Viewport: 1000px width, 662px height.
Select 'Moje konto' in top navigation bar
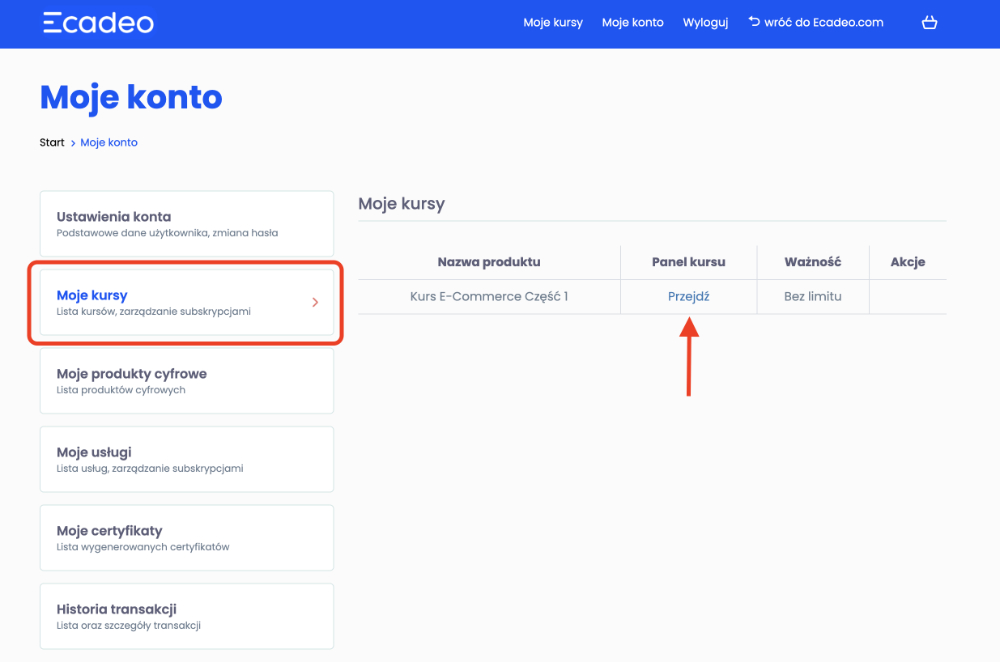[632, 23]
